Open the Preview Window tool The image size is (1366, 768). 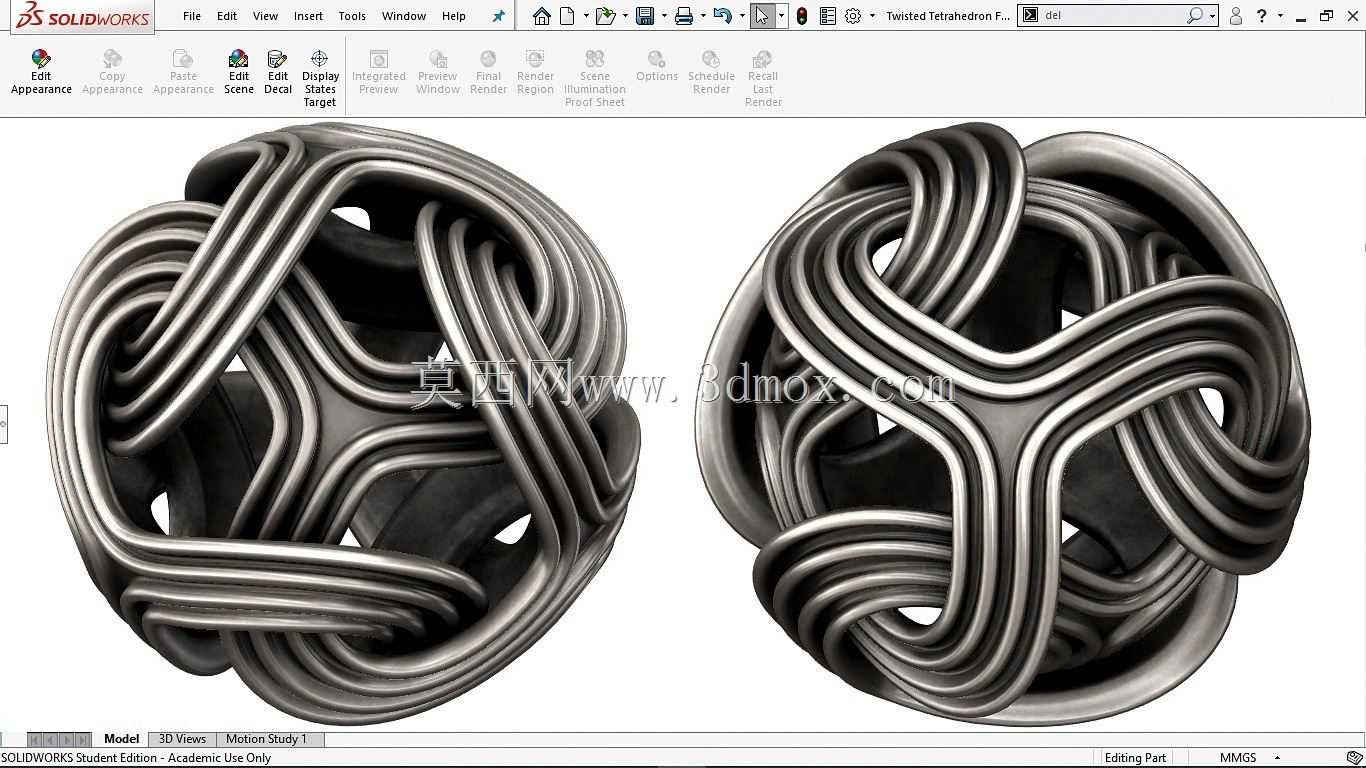[438, 72]
